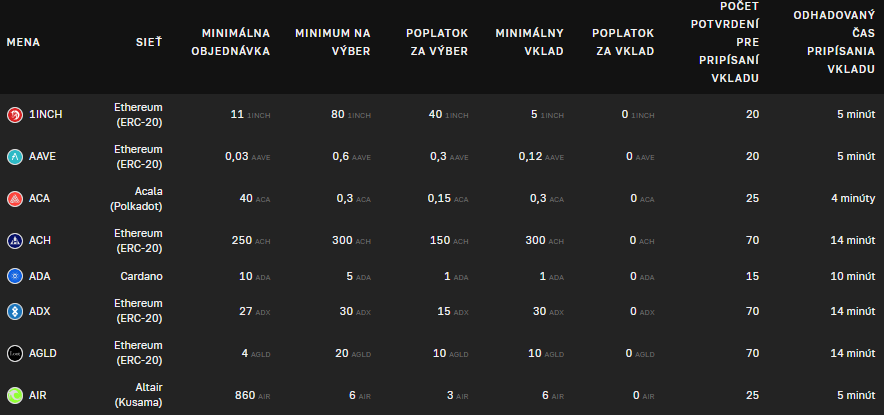The height and width of the screenshot is (415, 884).
Task: Click the Poplatok za výber header
Action: (x=437, y=42)
